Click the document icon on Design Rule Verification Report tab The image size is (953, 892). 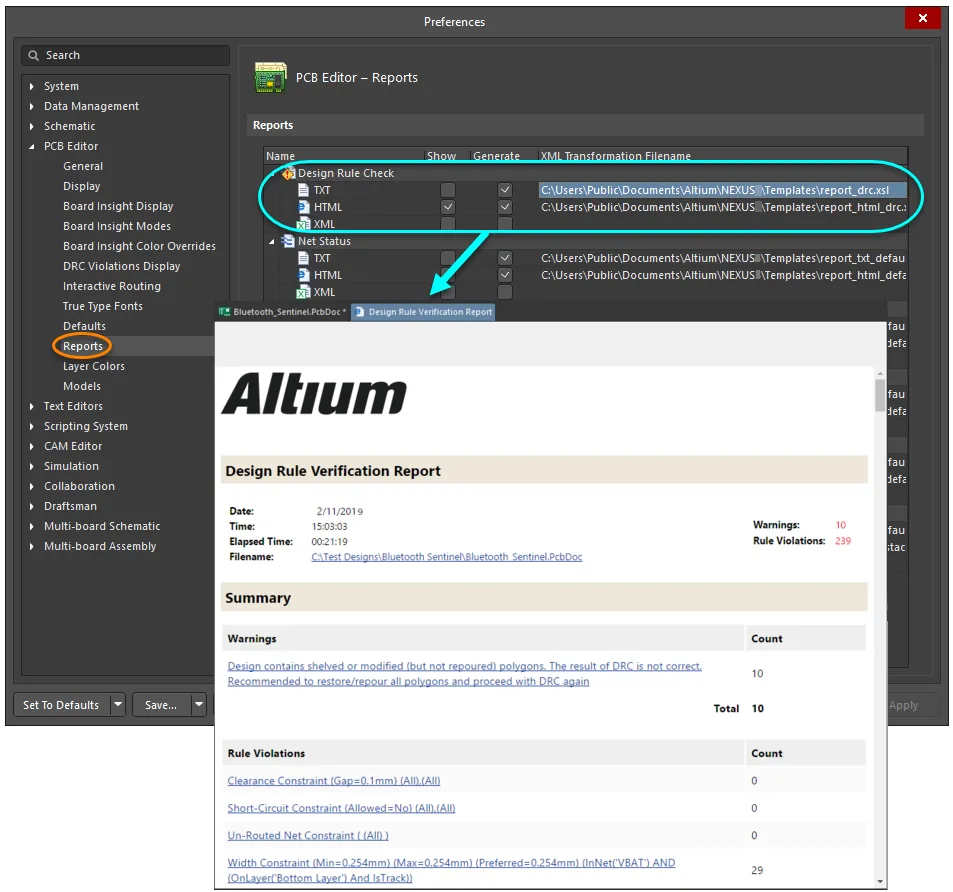click(x=360, y=312)
